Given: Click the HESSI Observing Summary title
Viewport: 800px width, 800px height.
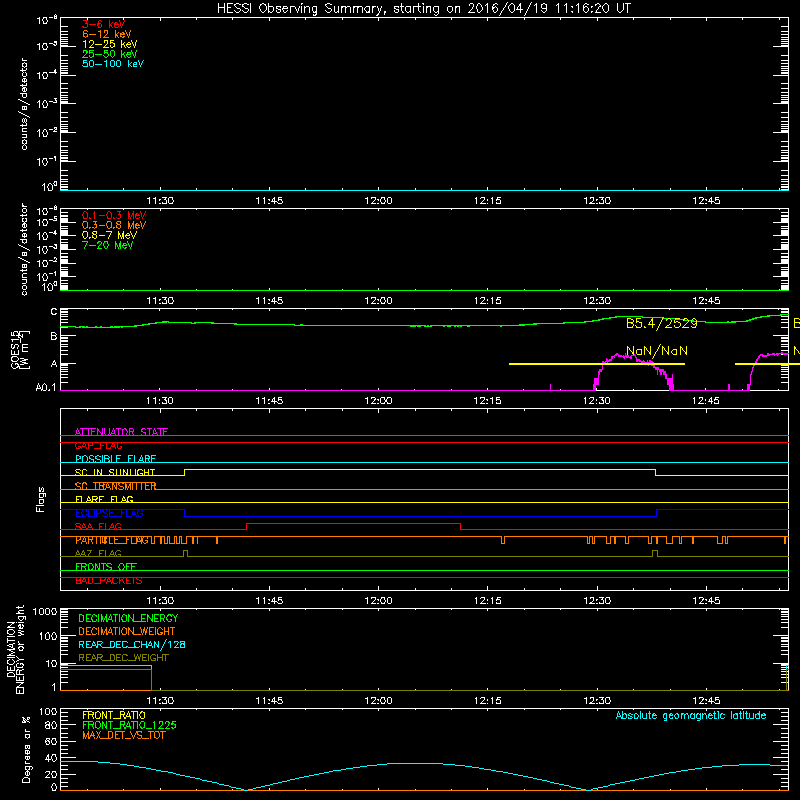Looking at the screenshot, I should pyautogui.click(x=424, y=9).
